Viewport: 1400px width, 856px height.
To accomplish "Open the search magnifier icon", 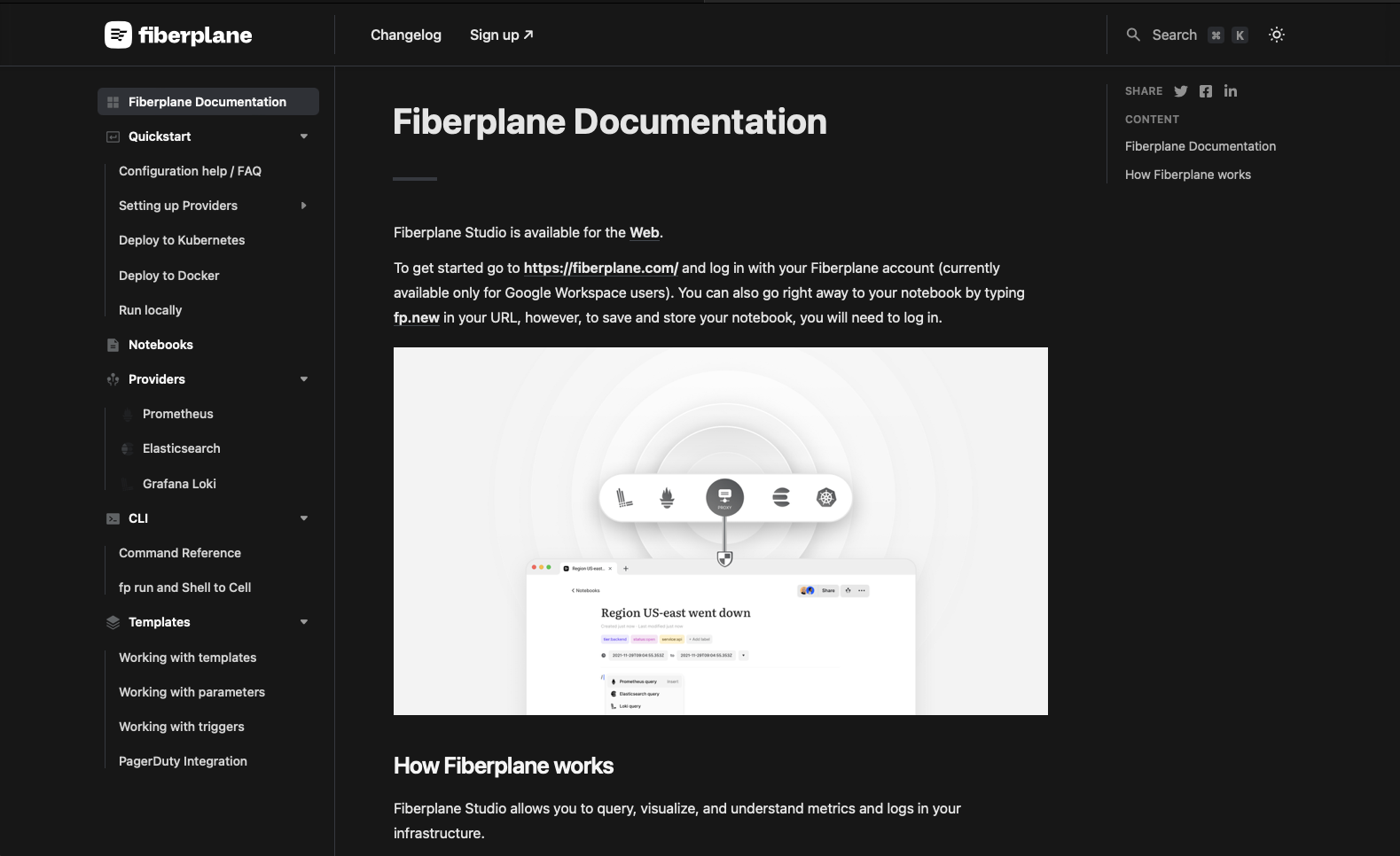I will (1133, 35).
